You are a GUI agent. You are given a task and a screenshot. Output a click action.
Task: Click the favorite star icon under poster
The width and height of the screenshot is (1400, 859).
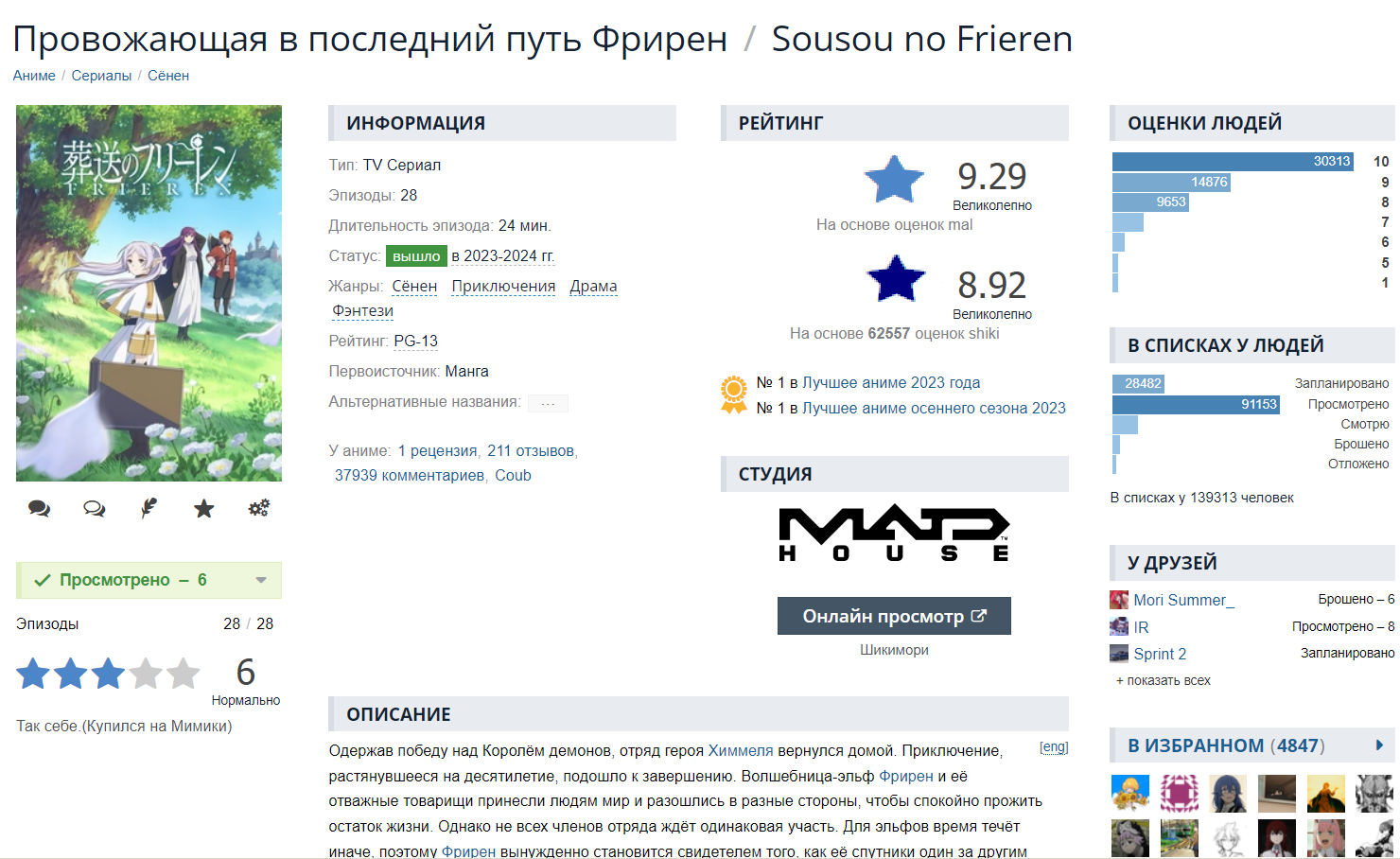[x=203, y=509]
